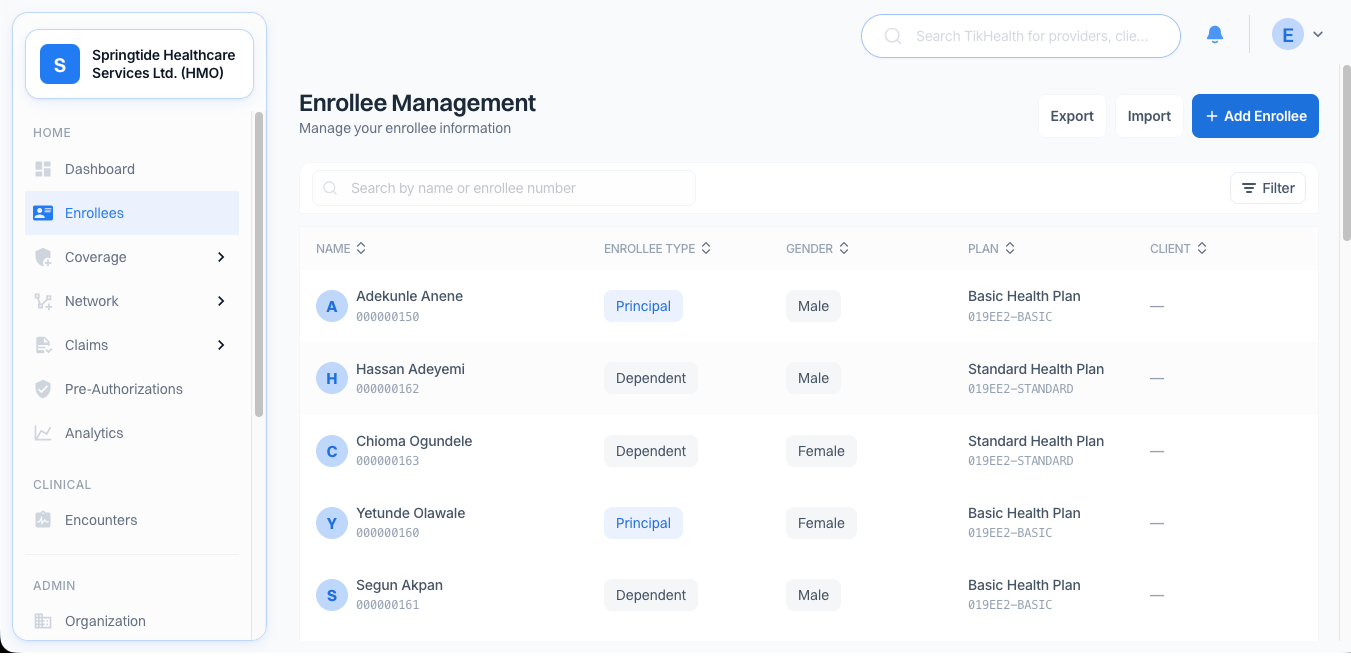Screen dimensions: 1351x664
Task: Click Add Enrollee button
Action: pyautogui.click(x=1256, y=116)
